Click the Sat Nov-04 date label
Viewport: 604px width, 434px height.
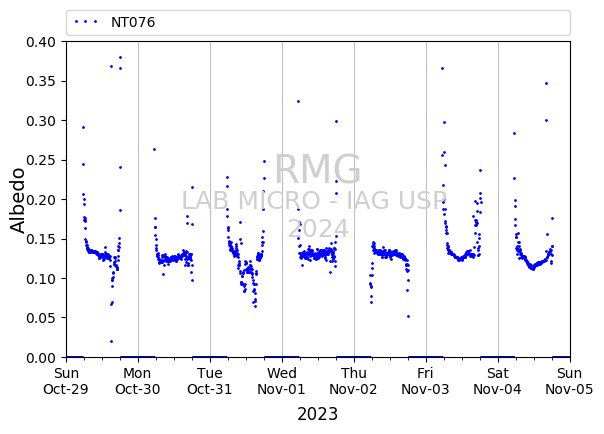498,381
